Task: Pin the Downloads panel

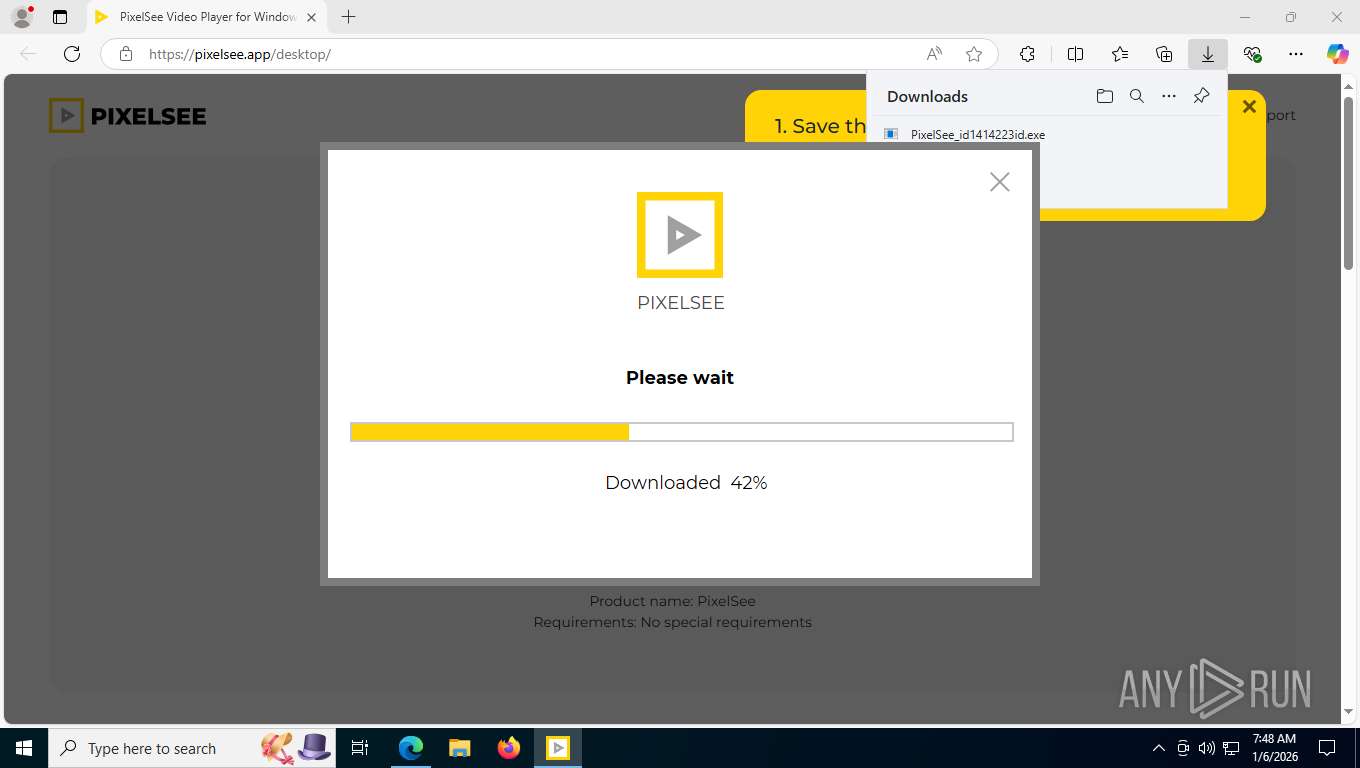Action: [1202, 96]
